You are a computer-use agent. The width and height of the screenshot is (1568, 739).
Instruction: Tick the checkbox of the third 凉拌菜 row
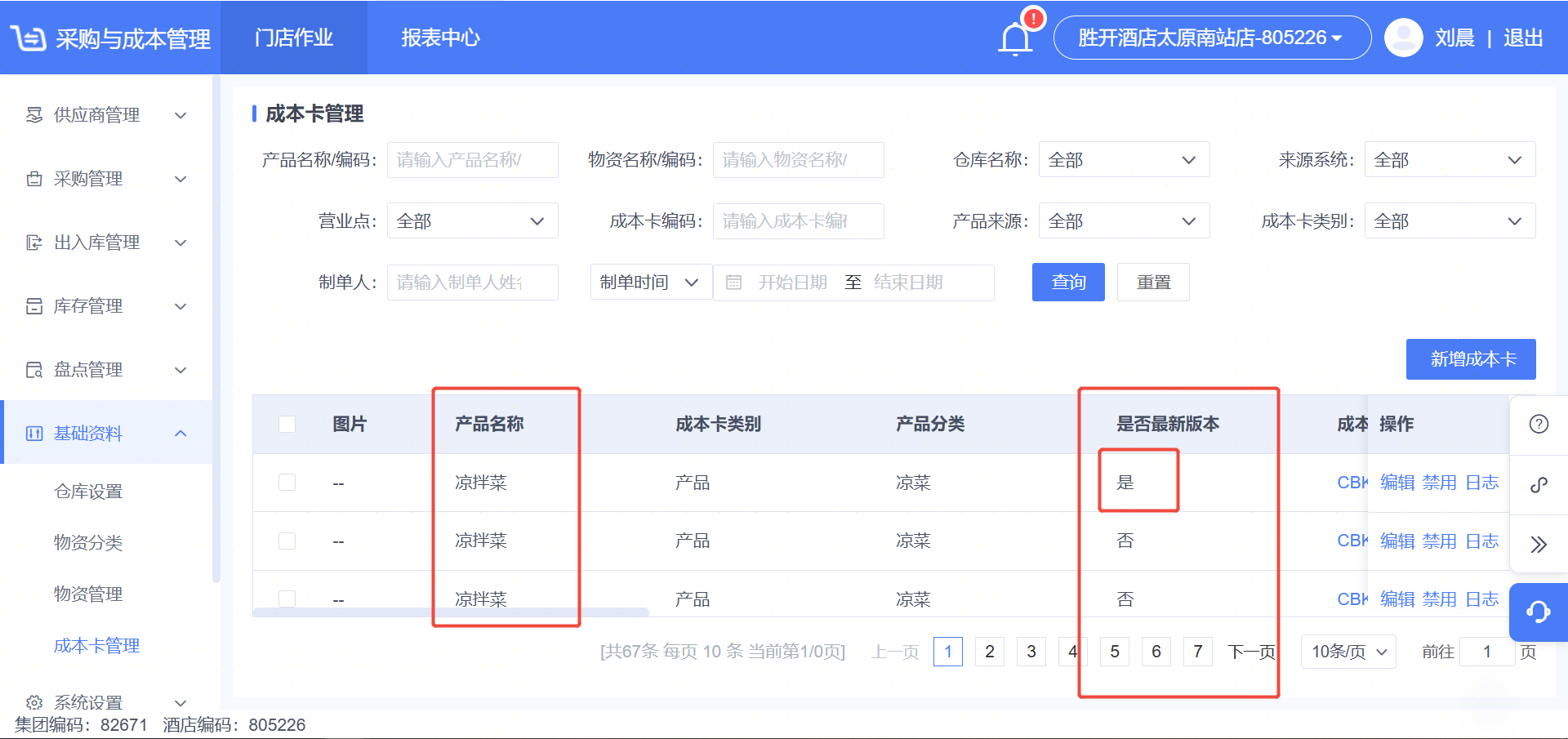287,599
